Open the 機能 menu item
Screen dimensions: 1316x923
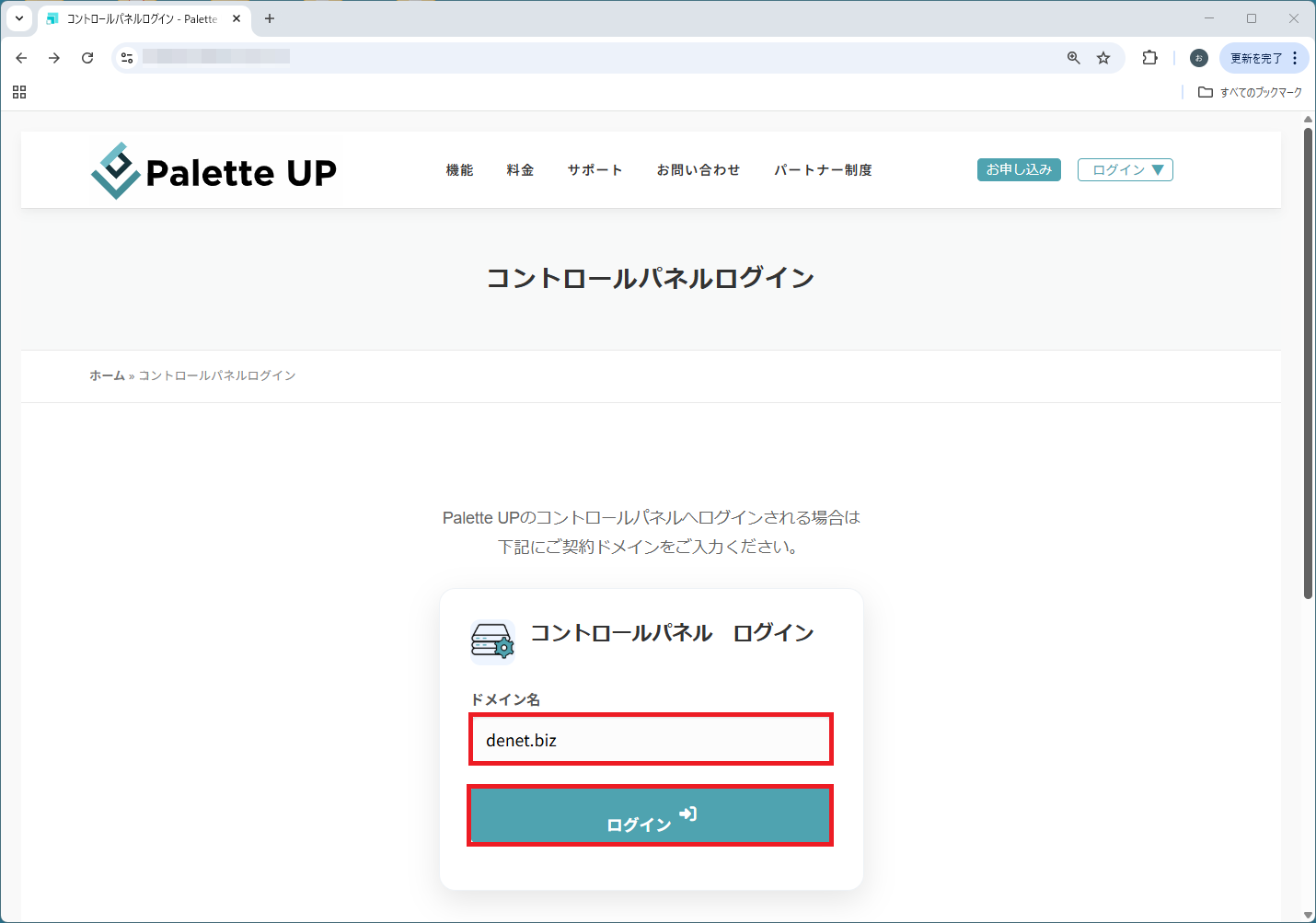coord(459,170)
